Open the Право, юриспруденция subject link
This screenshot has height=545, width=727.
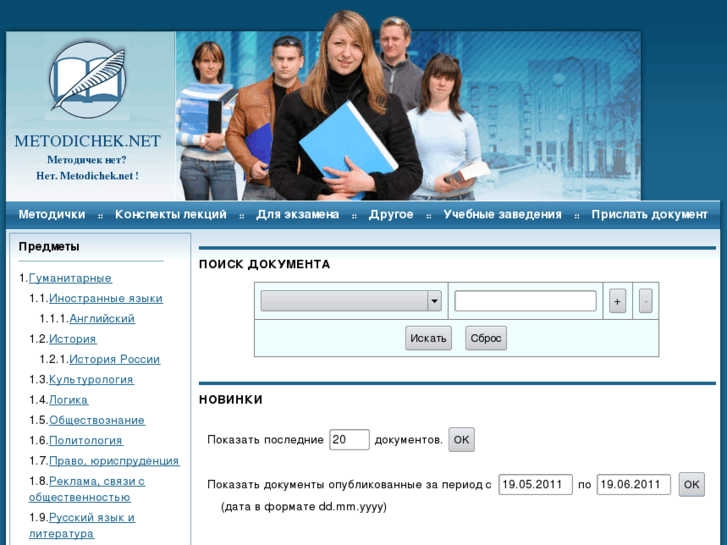tap(114, 461)
